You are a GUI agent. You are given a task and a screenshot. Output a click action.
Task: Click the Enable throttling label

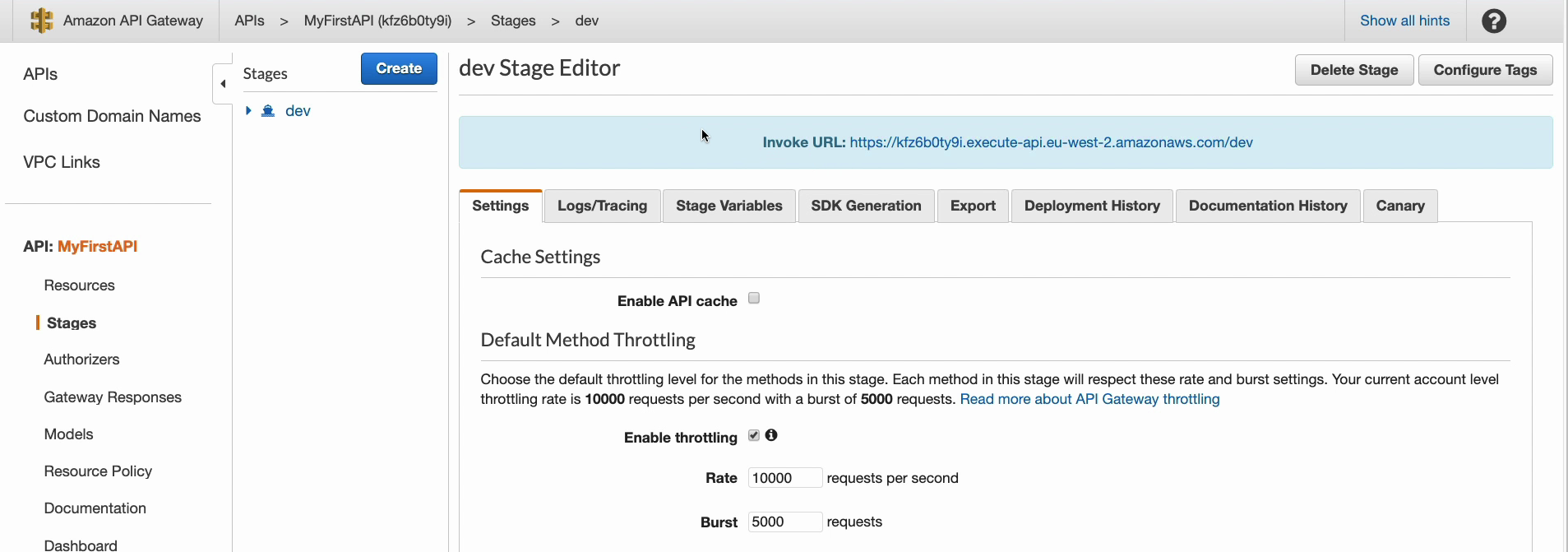pyautogui.click(x=681, y=438)
